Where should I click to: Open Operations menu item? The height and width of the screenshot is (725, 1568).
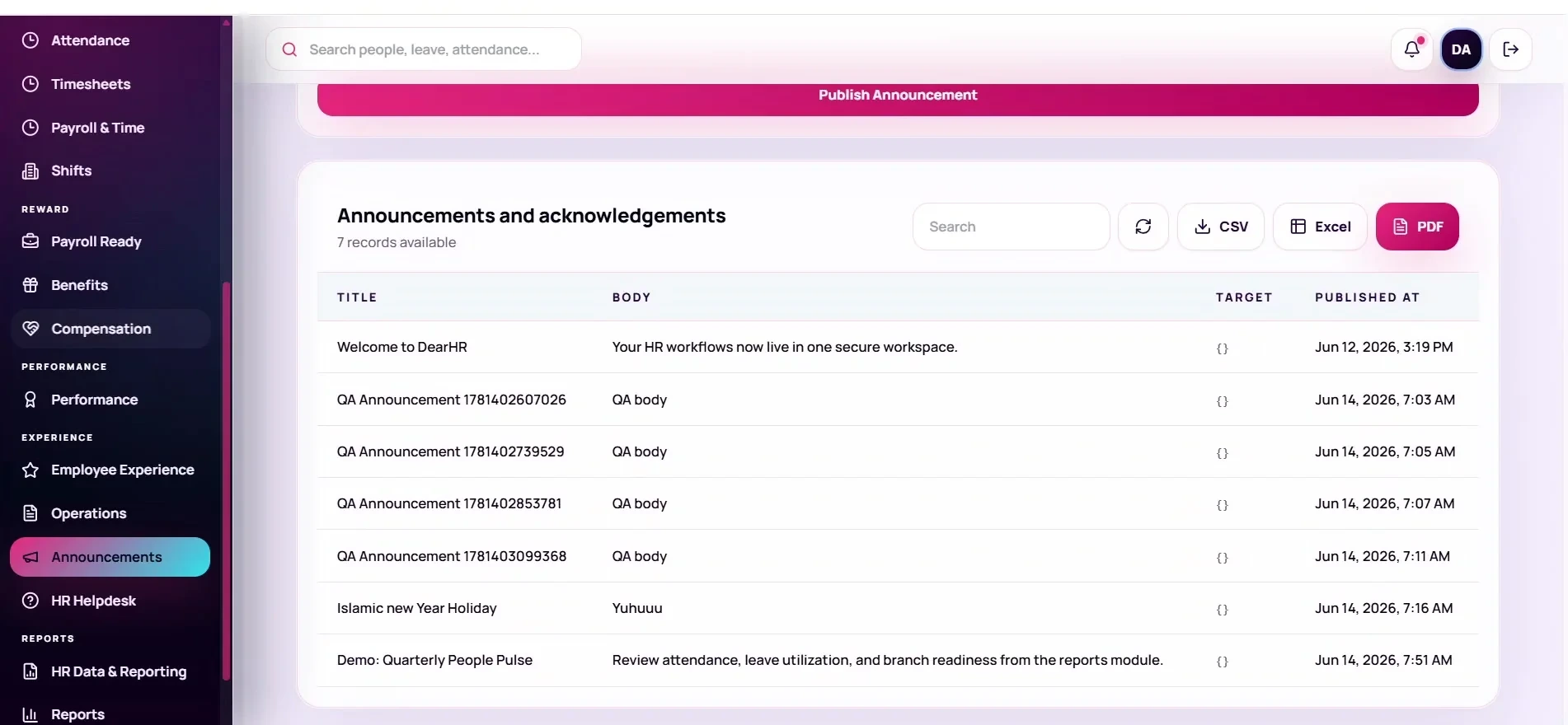[110, 513]
